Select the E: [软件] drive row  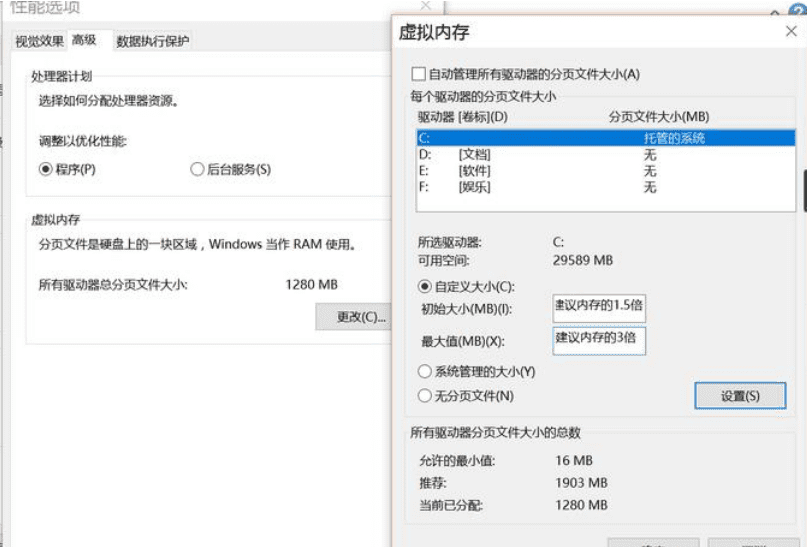pos(606,171)
